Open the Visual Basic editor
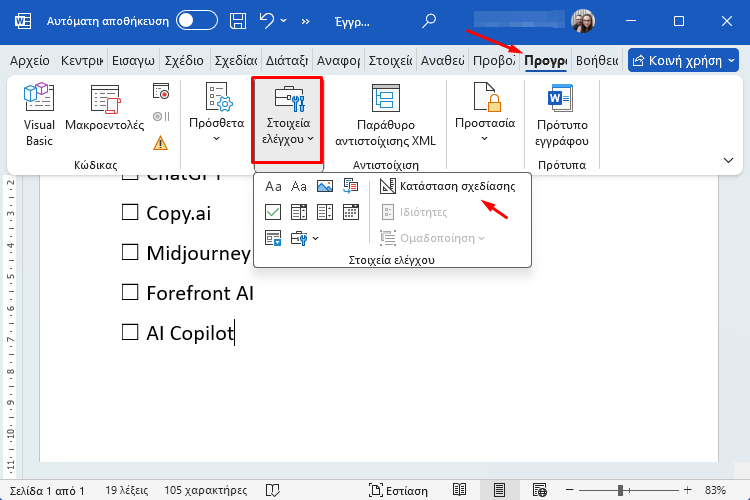 [39, 115]
